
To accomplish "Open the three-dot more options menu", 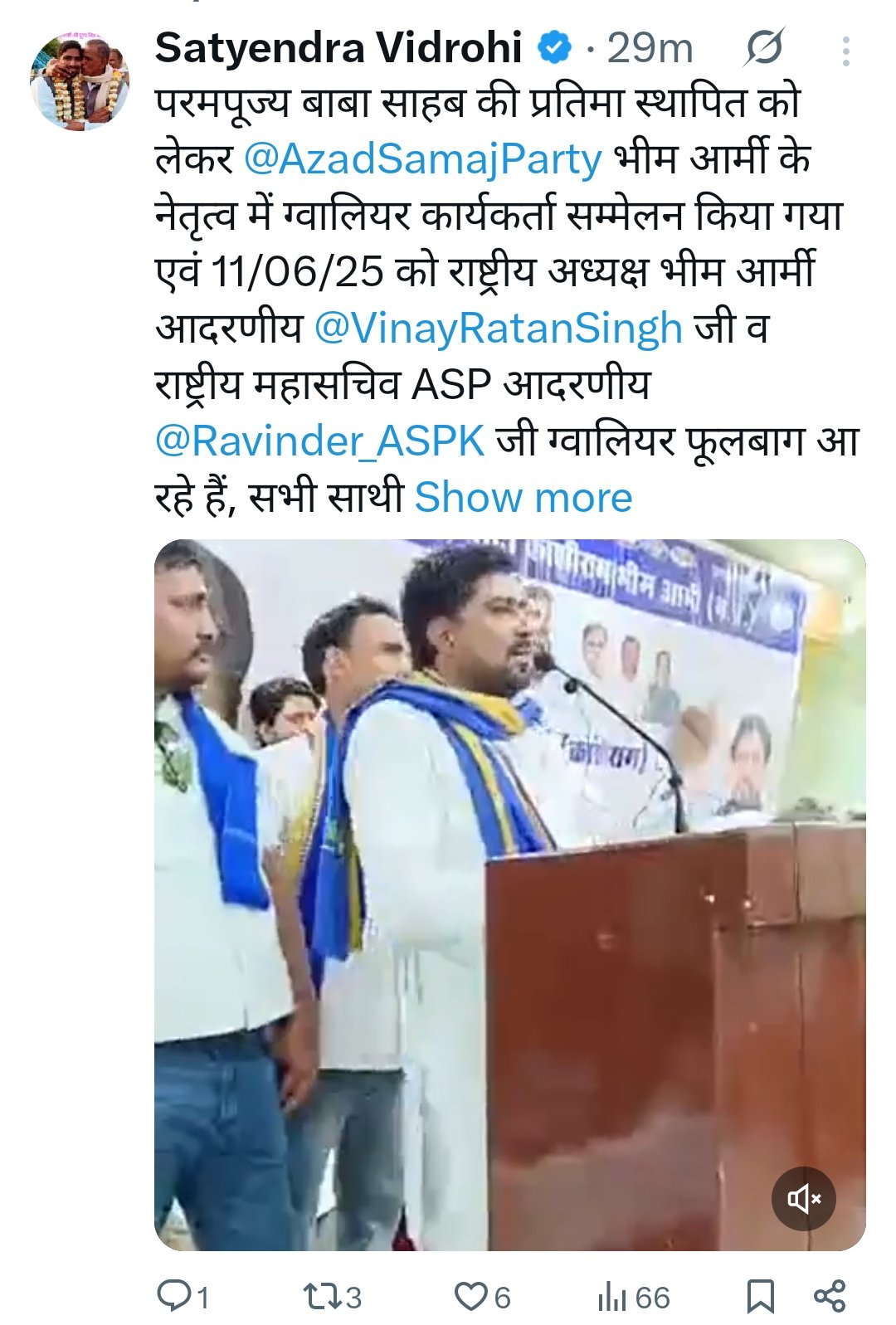I will 845,51.
